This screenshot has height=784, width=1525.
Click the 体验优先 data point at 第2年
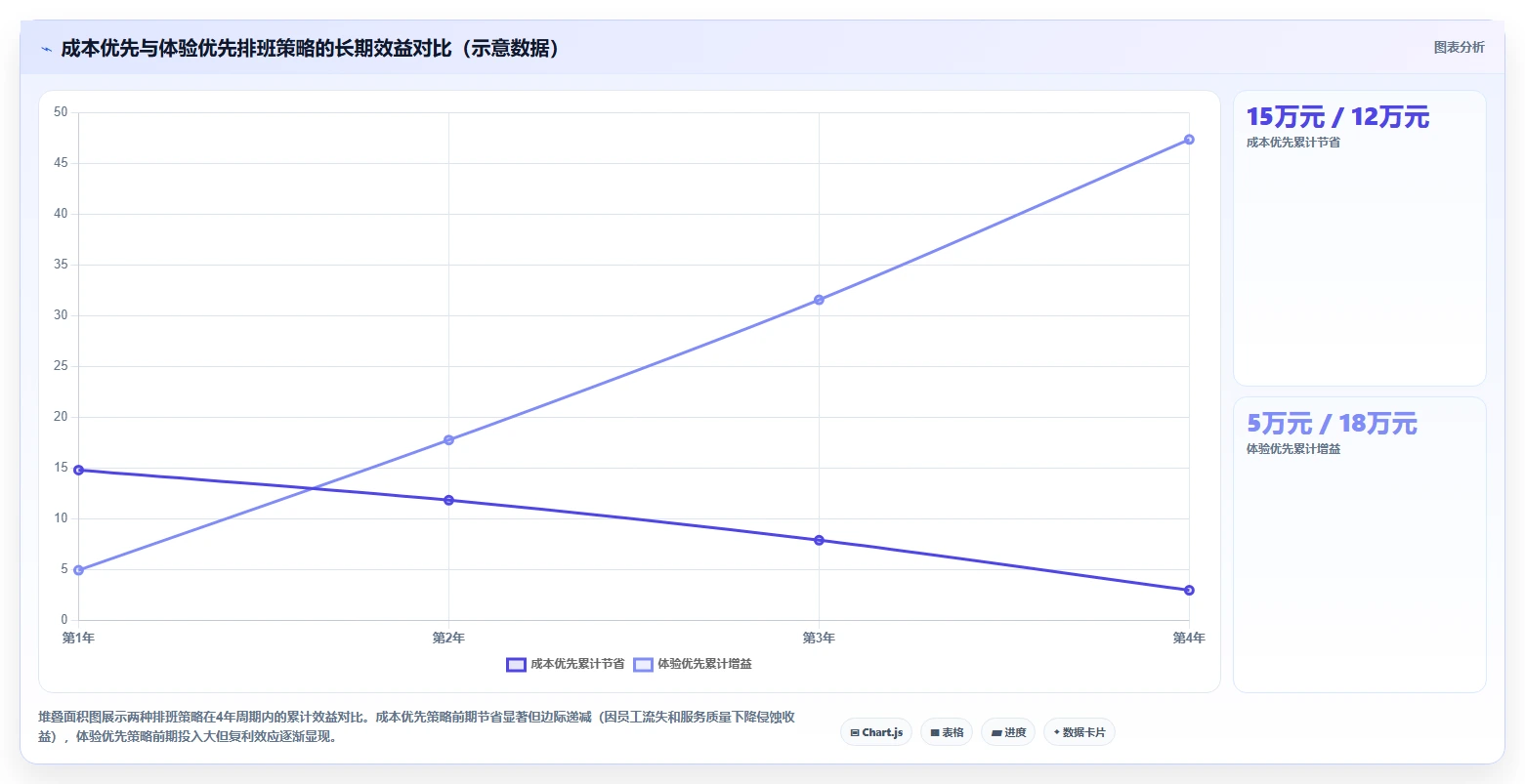click(x=448, y=439)
